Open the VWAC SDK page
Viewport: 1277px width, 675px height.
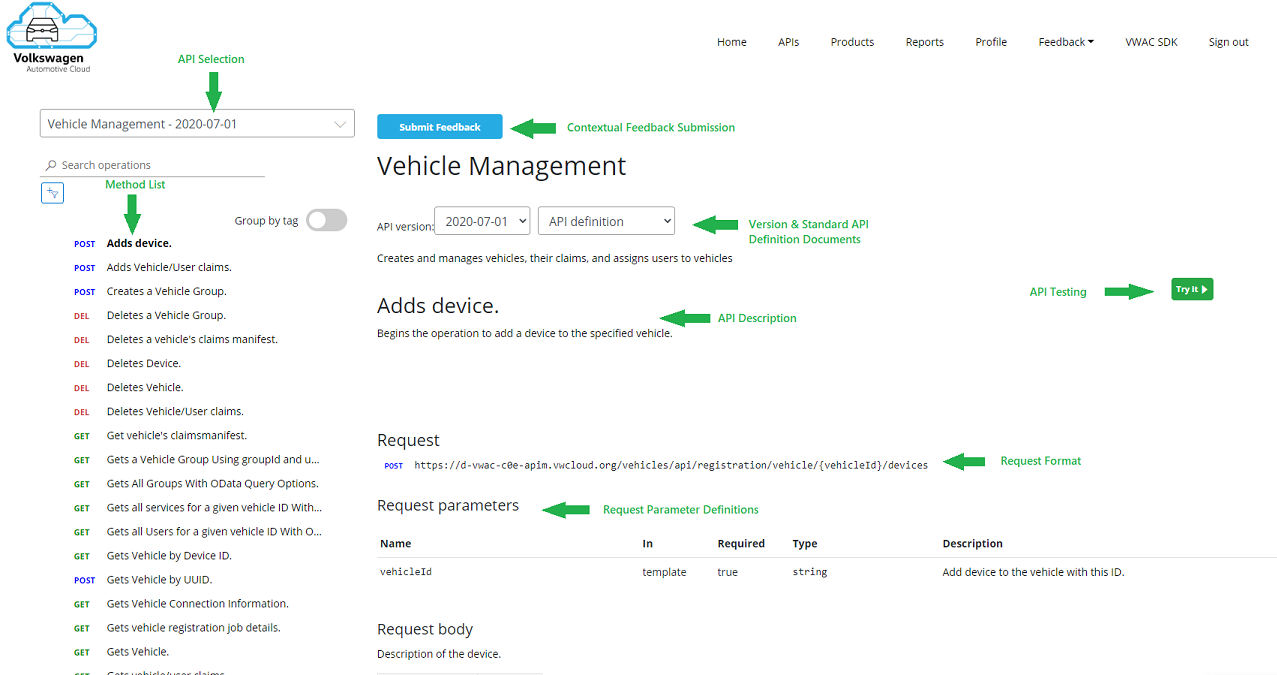pos(1150,41)
